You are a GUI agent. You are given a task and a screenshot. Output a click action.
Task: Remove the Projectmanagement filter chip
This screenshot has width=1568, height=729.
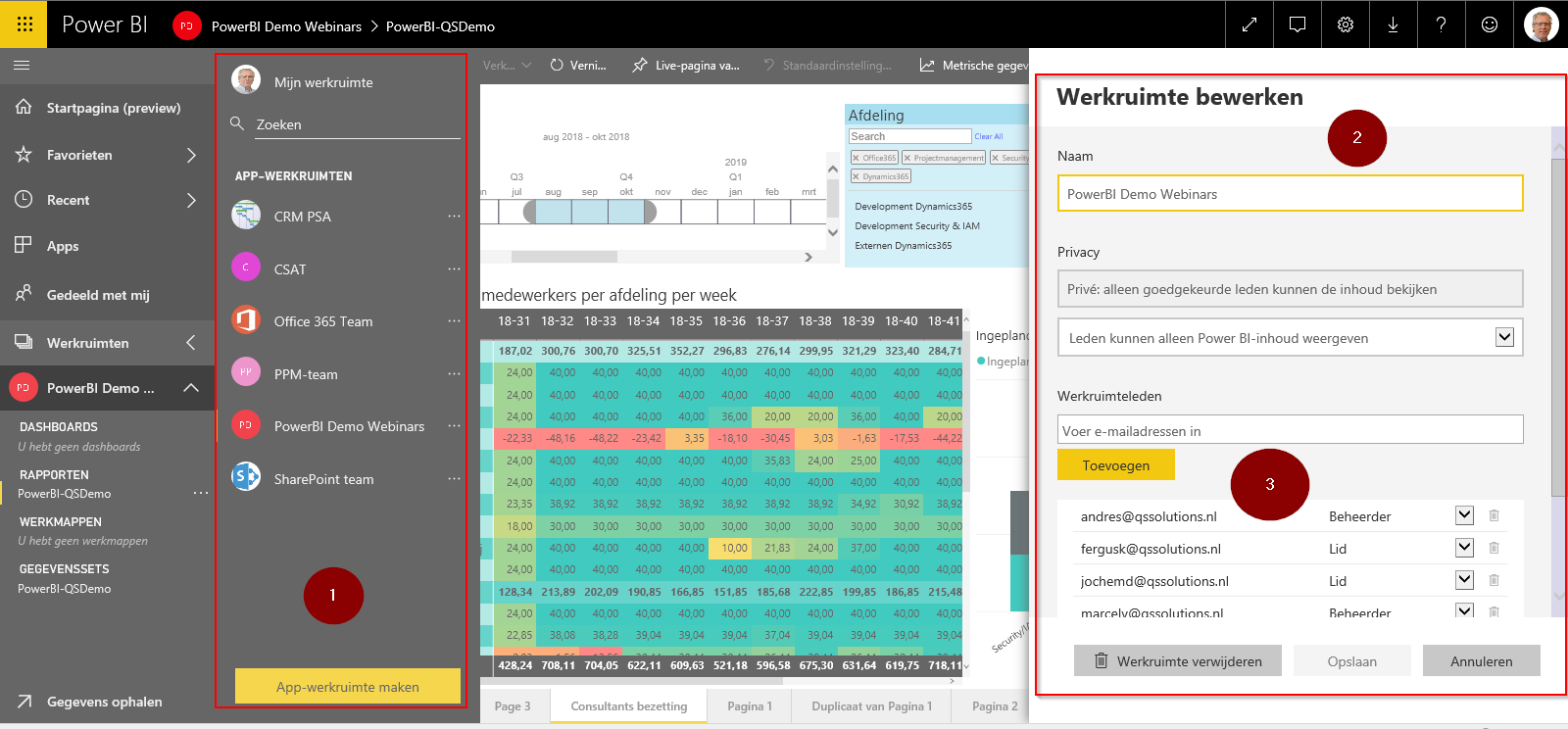click(906, 158)
